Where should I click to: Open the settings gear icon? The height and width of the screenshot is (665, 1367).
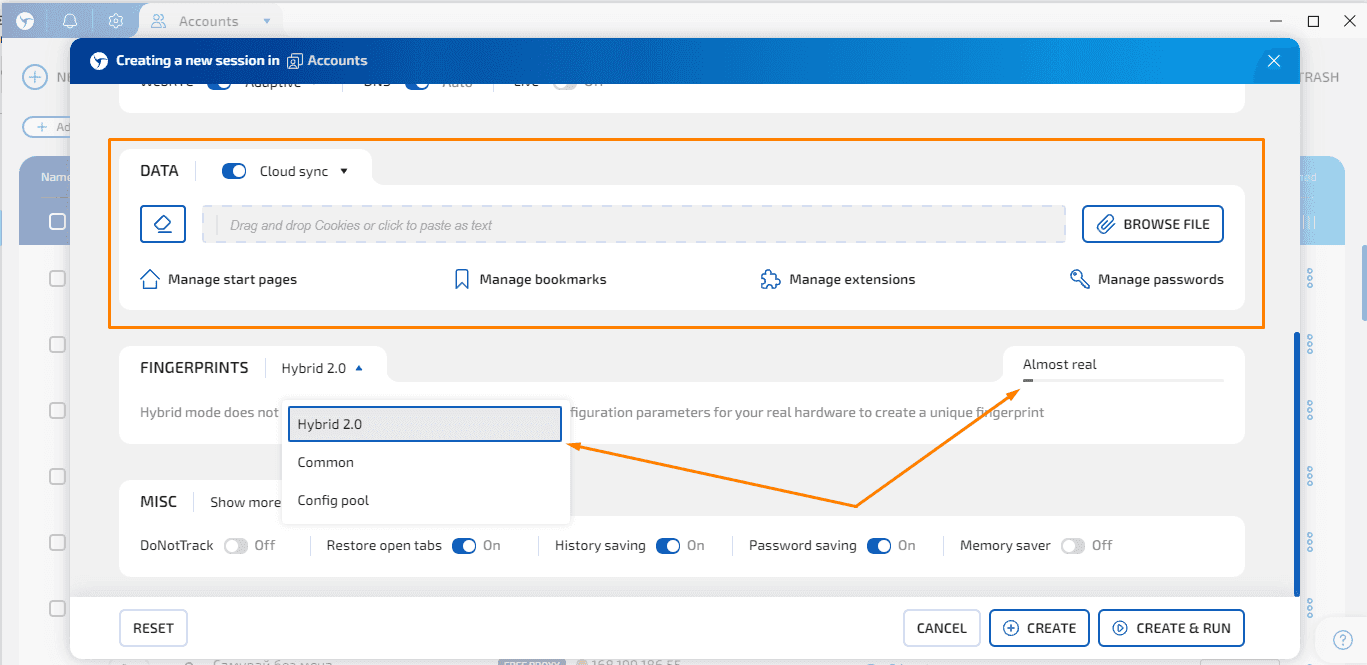click(115, 20)
